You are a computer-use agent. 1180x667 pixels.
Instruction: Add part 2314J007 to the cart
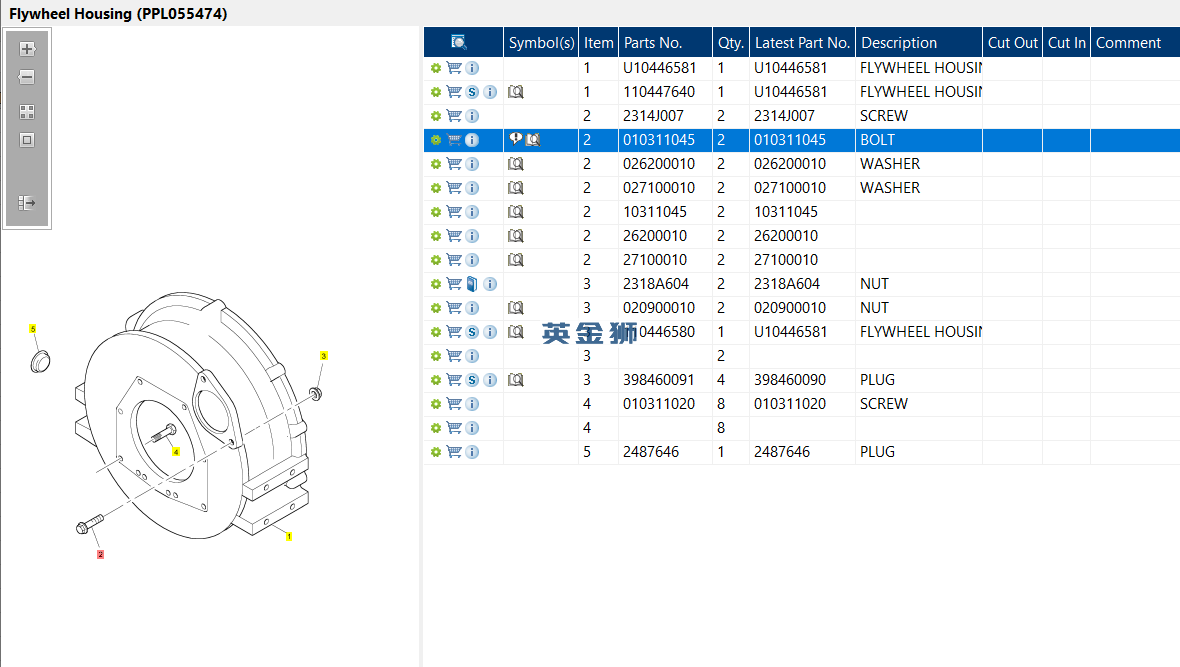click(x=454, y=116)
